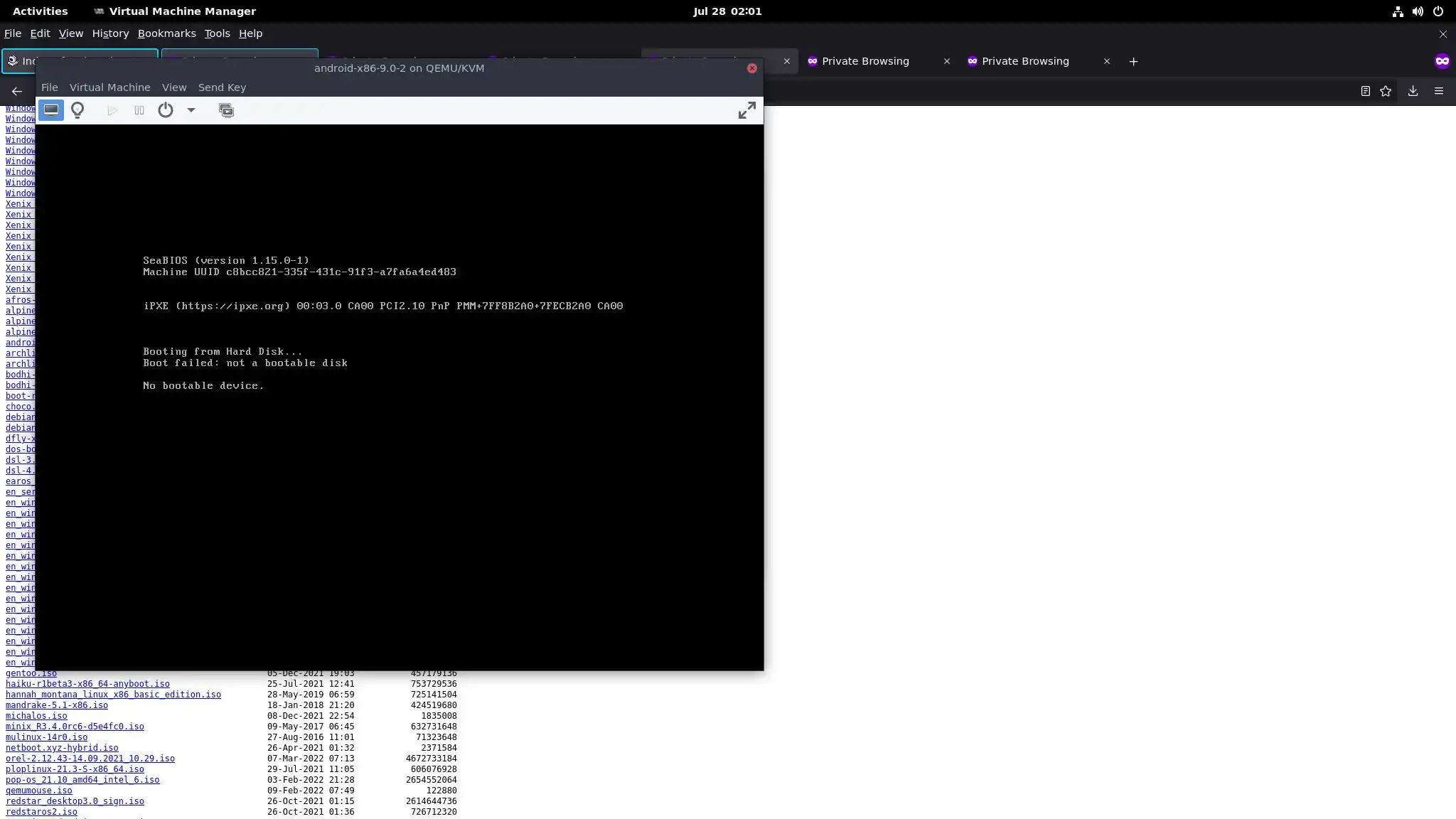The image size is (1456, 819).
Task: Show virtual hardware details lightbulb icon
Action: pyautogui.click(x=78, y=110)
